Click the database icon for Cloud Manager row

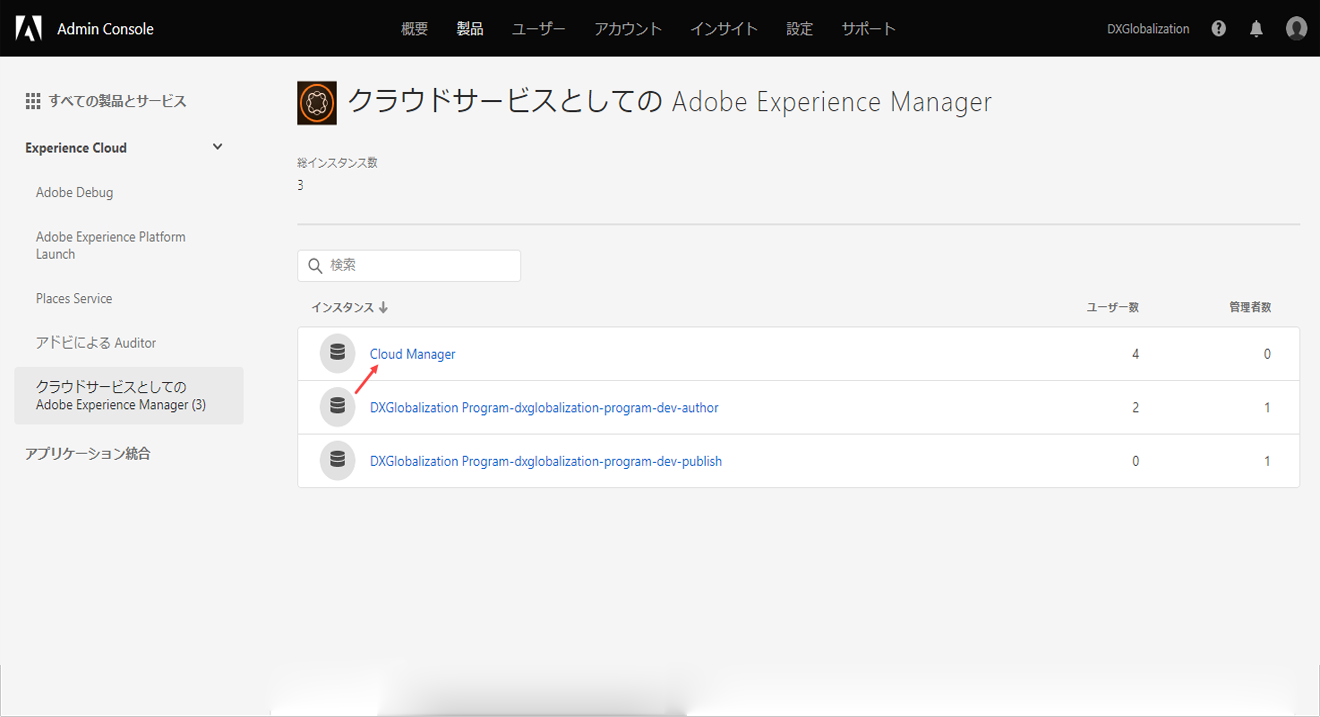point(337,354)
